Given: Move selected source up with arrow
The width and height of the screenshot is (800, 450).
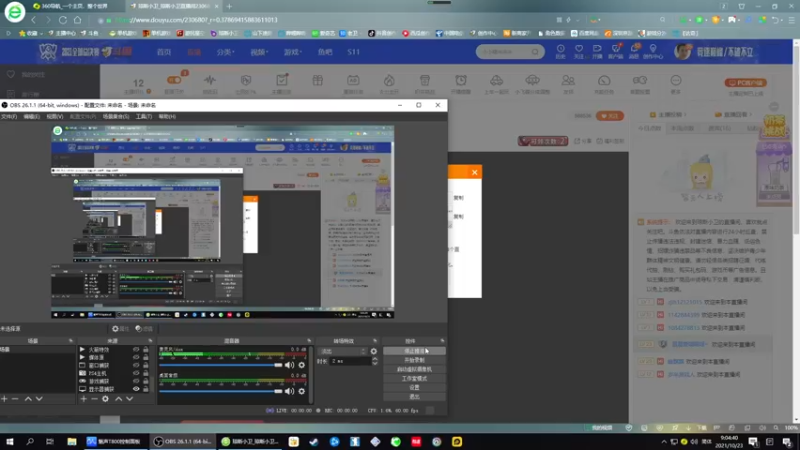Looking at the screenshot, I should click(118, 398).
